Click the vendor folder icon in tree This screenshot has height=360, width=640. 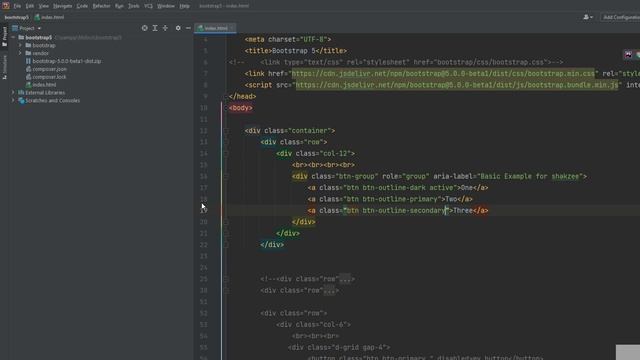click(28, 53)
